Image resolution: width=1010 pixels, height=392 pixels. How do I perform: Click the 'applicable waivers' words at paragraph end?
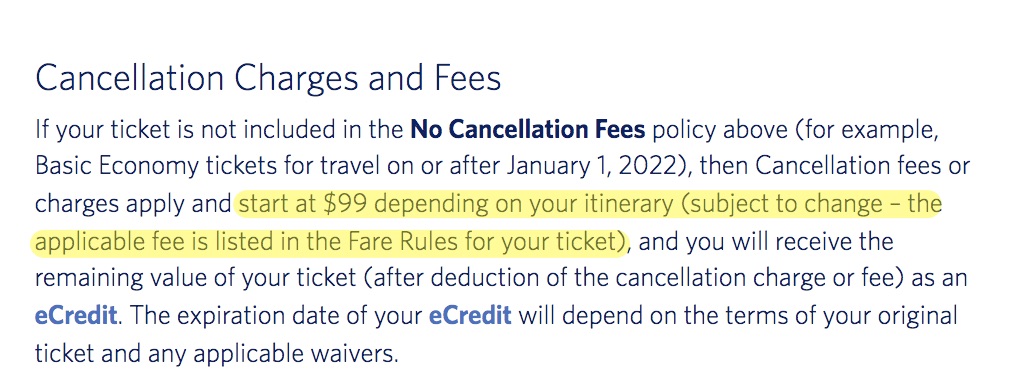coord(295,353)
